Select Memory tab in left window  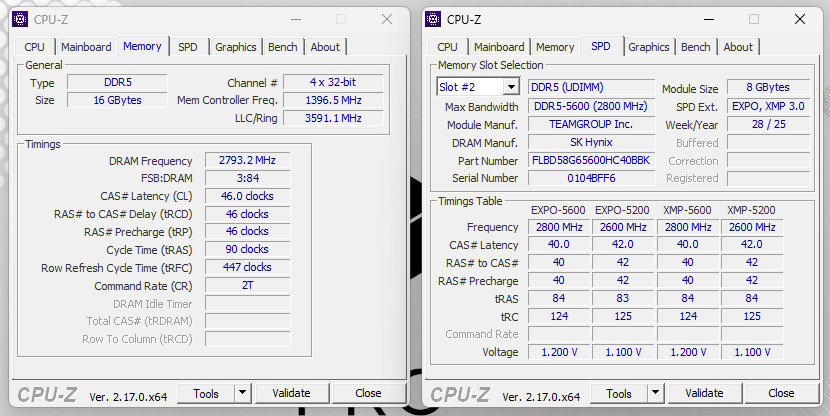(x=142, y=46)
